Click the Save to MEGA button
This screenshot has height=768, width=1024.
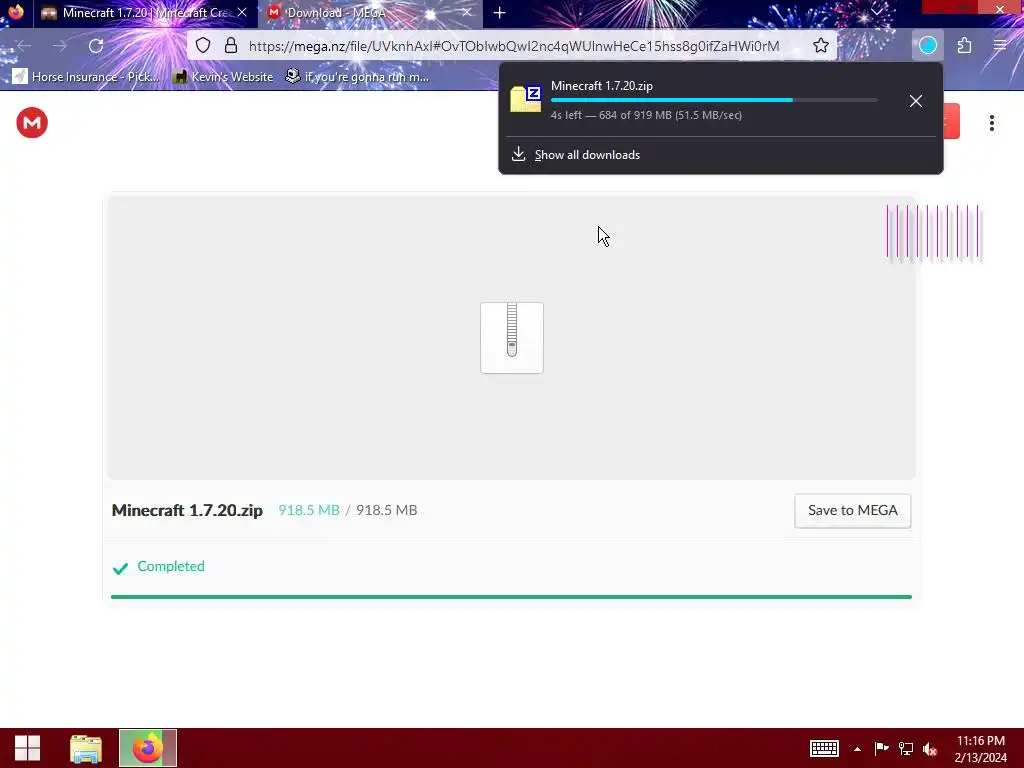(852, 511)
